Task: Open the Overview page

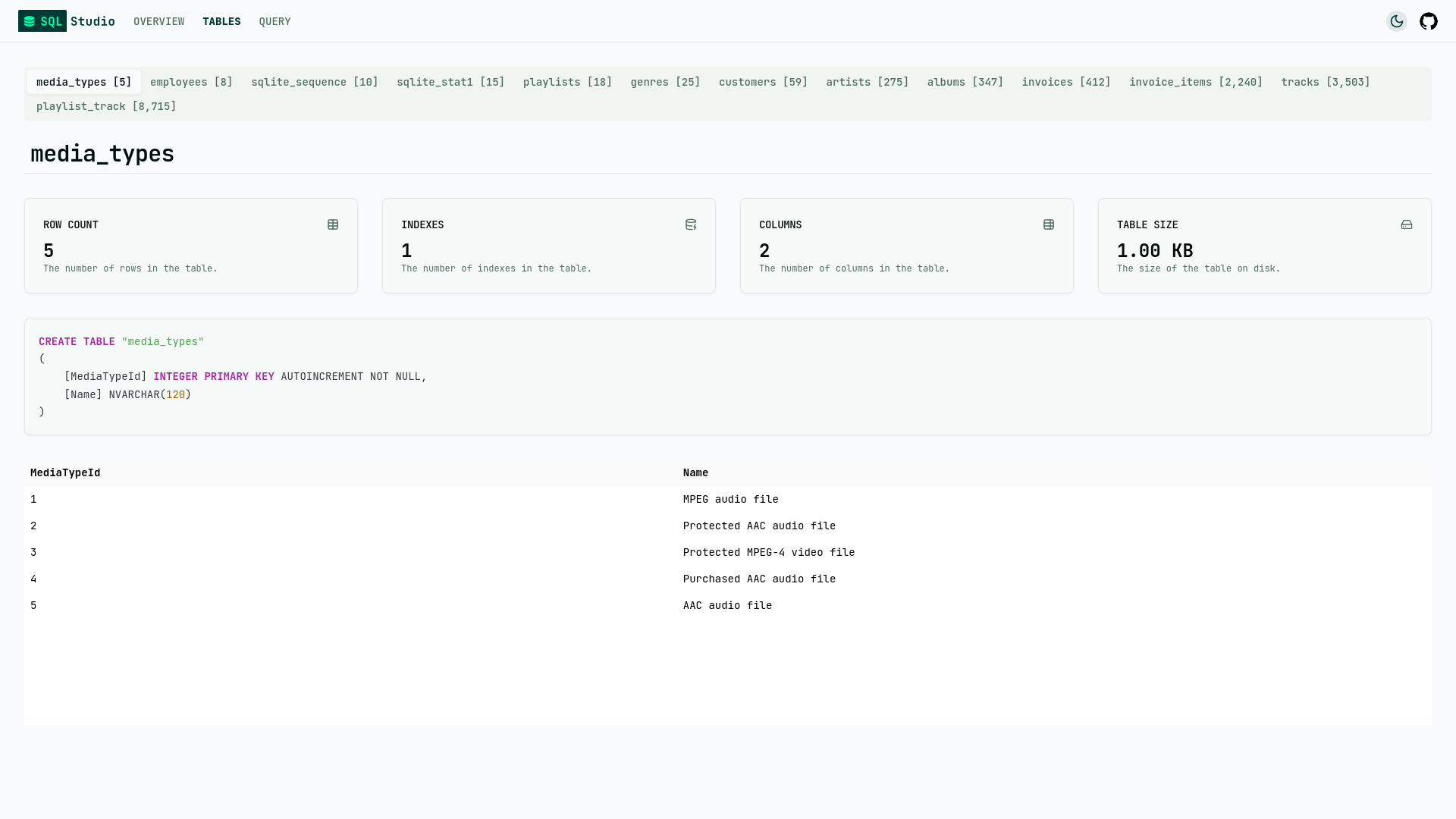Action: click(x=158, y=21)
